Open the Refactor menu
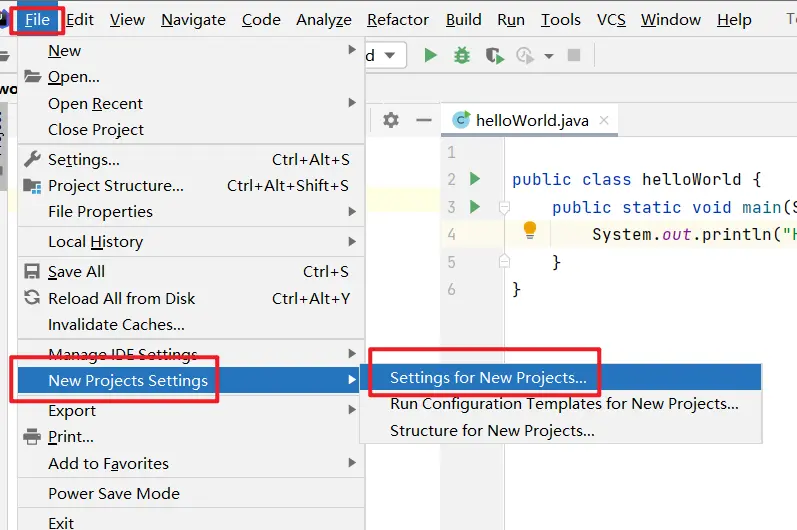The image size is (797, 530). coord(400,19)
